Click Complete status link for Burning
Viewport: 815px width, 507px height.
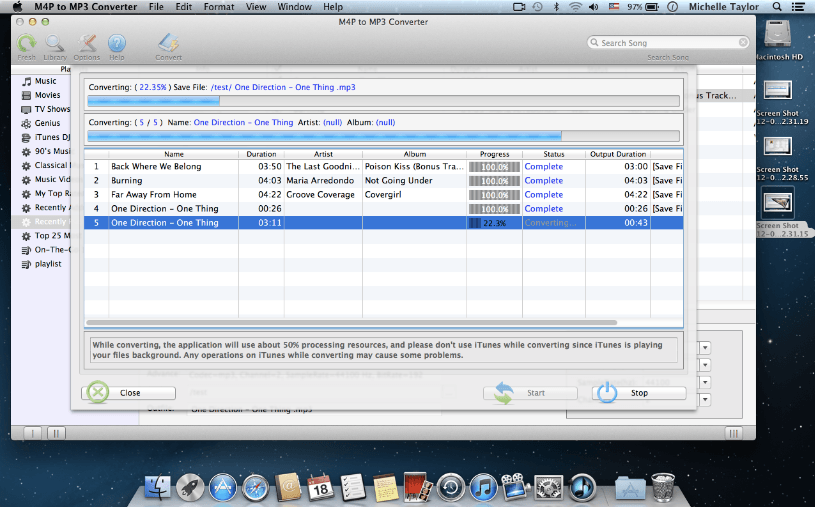(x=543, y=180)
